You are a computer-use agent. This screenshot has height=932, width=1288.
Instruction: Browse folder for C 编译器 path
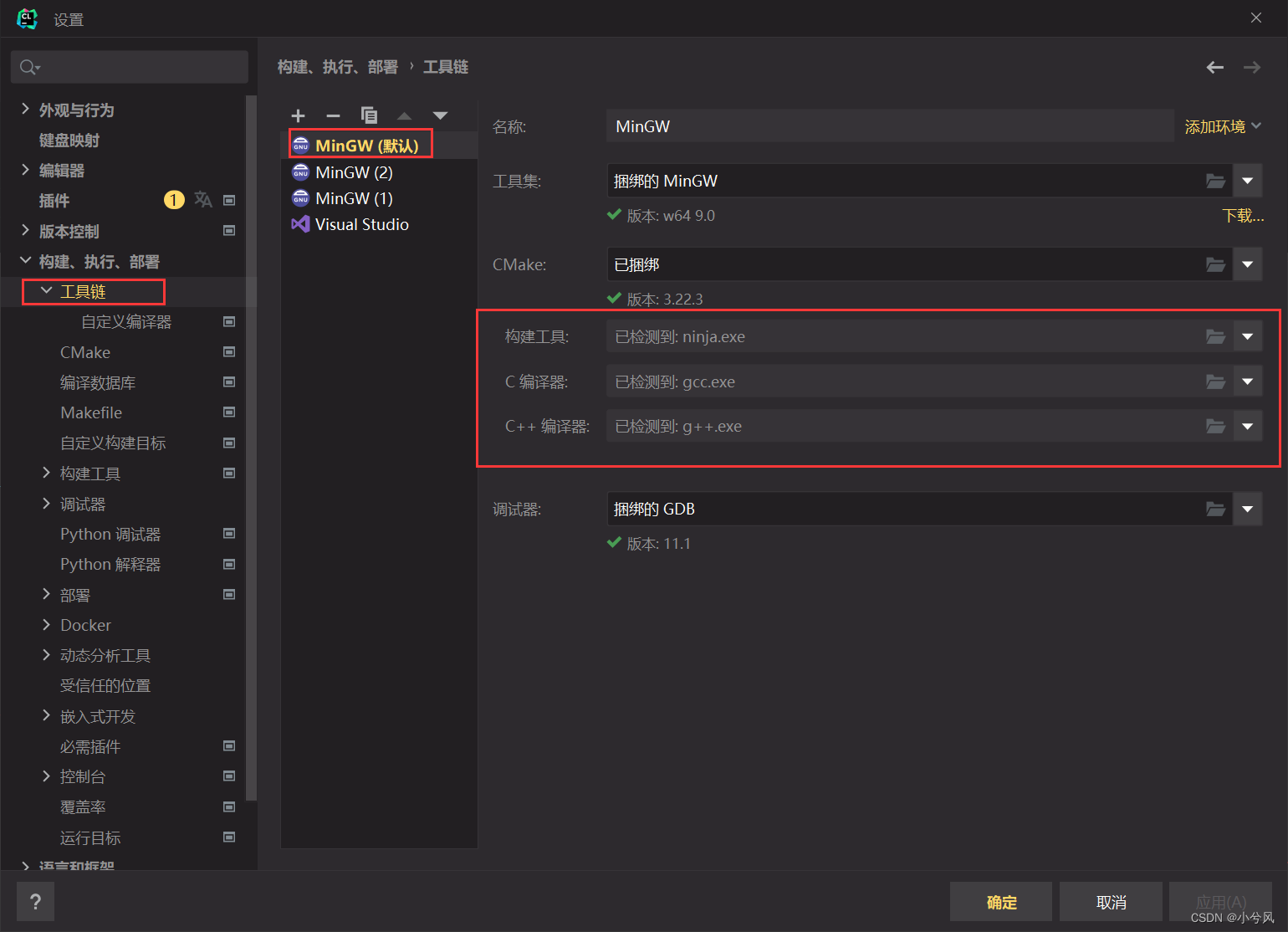point(1215,382)
